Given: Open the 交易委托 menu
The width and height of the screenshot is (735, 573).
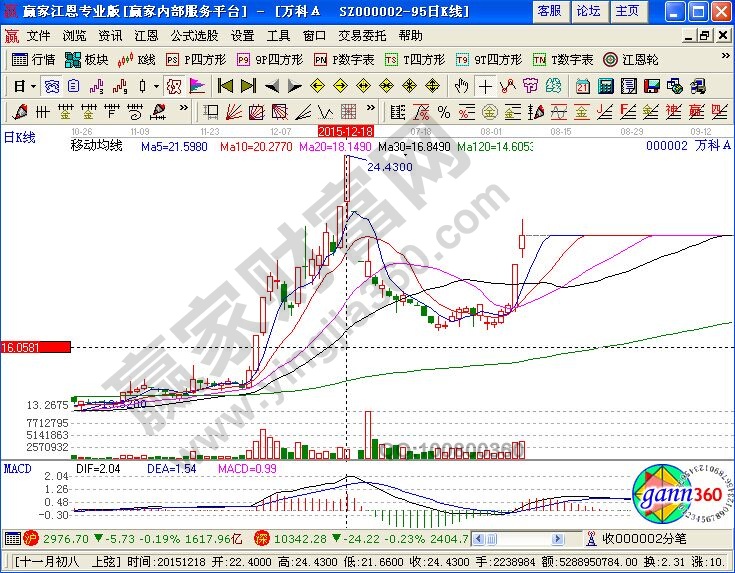Looking at the screenshot, I should click(362, 35).
